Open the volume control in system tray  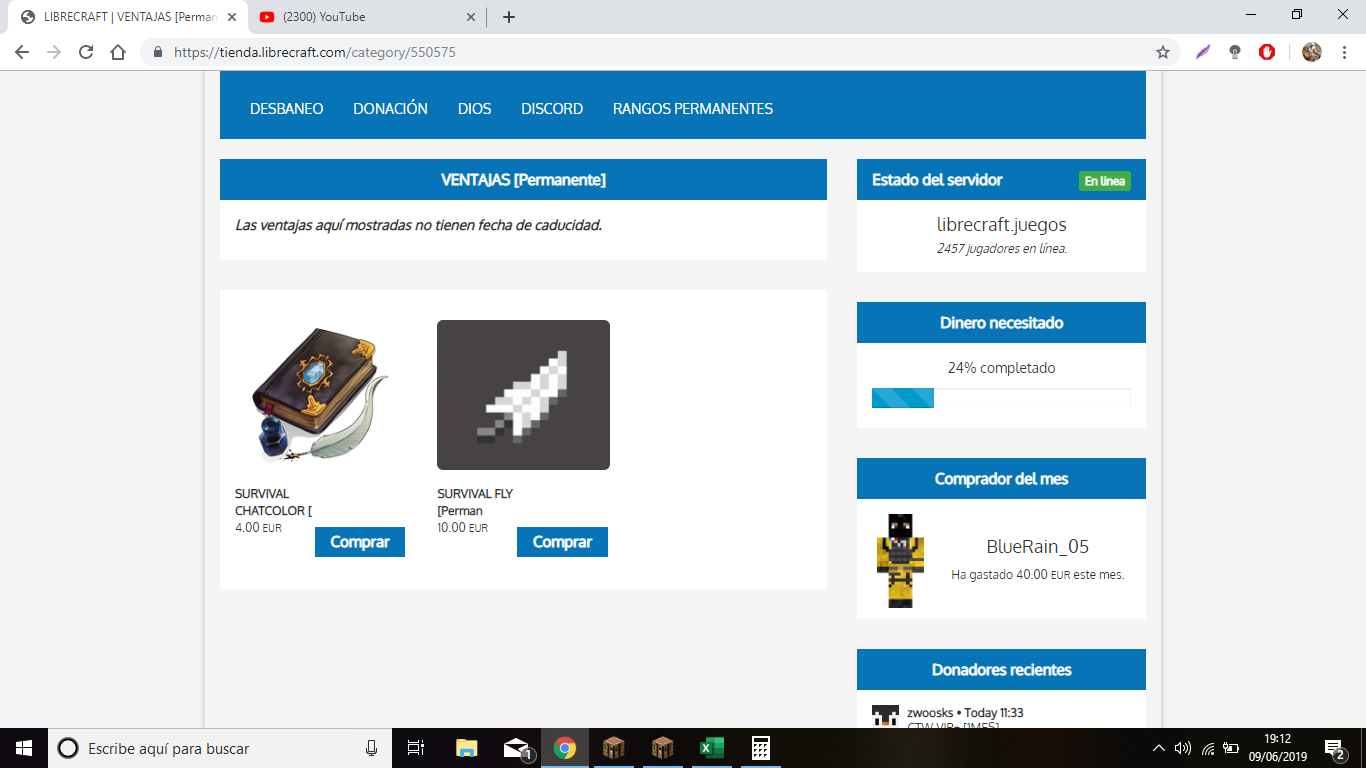[x=1183, y=748]
